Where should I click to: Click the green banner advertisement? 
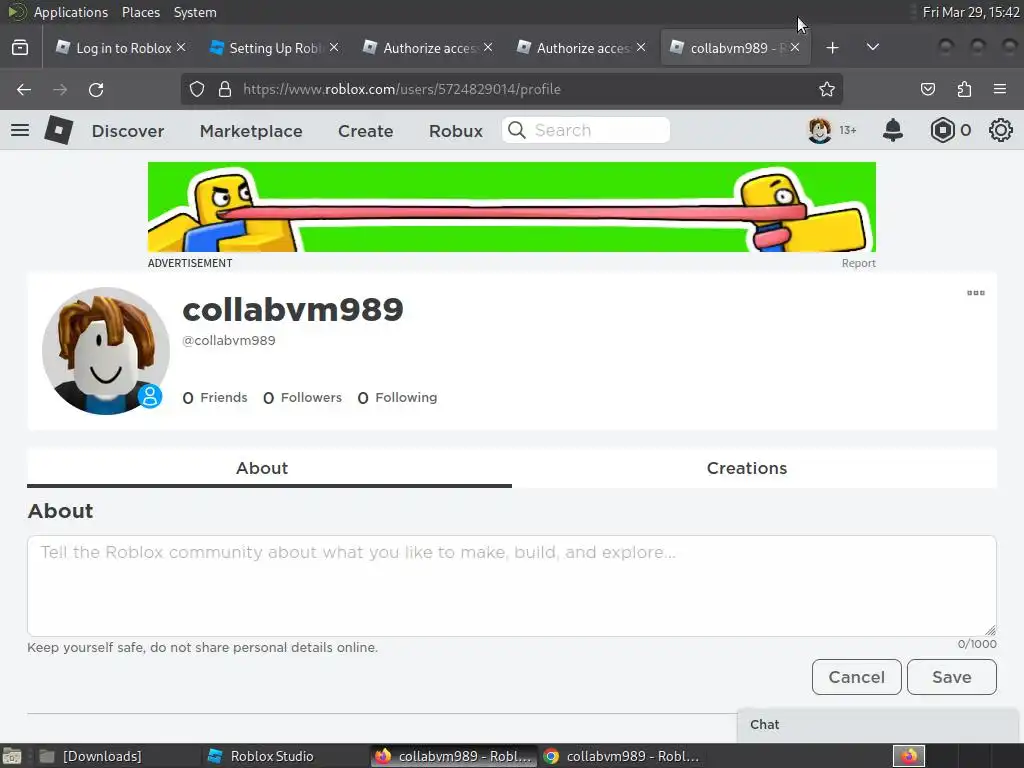(512, 206)
